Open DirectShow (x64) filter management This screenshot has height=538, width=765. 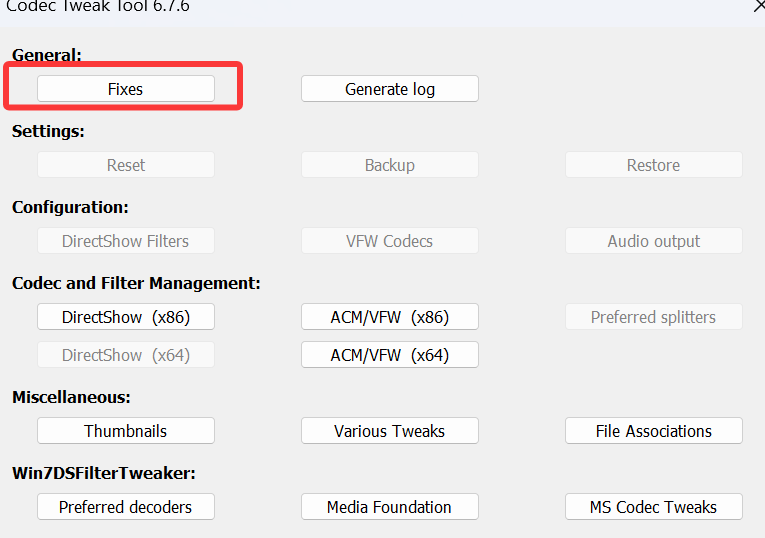coord(126,355)
